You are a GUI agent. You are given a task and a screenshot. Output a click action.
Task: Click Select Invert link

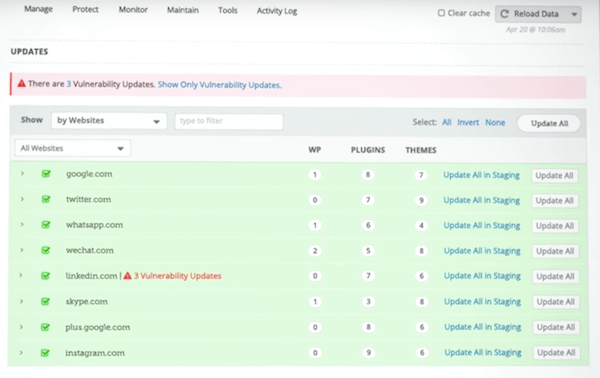coord(468,122)
